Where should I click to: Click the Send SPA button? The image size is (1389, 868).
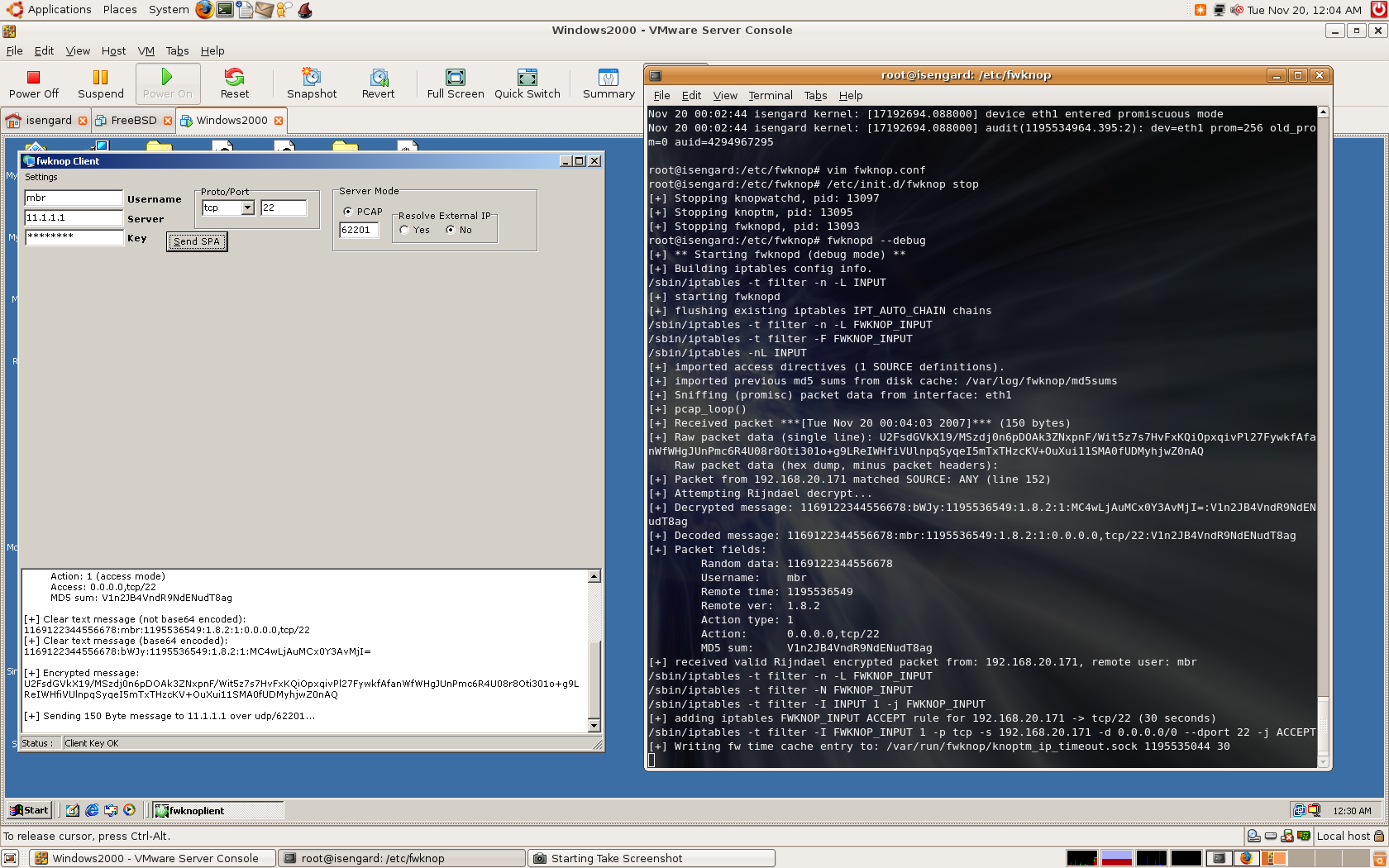[197, 241]
